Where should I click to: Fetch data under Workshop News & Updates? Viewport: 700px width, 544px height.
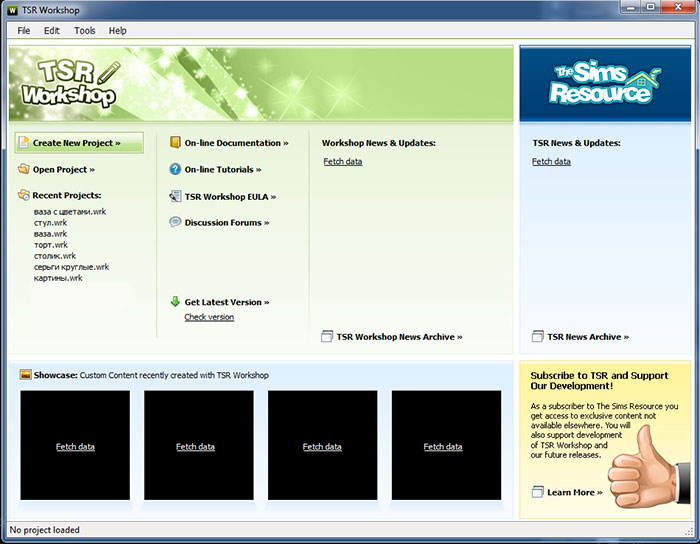click(x=343, y=161)
